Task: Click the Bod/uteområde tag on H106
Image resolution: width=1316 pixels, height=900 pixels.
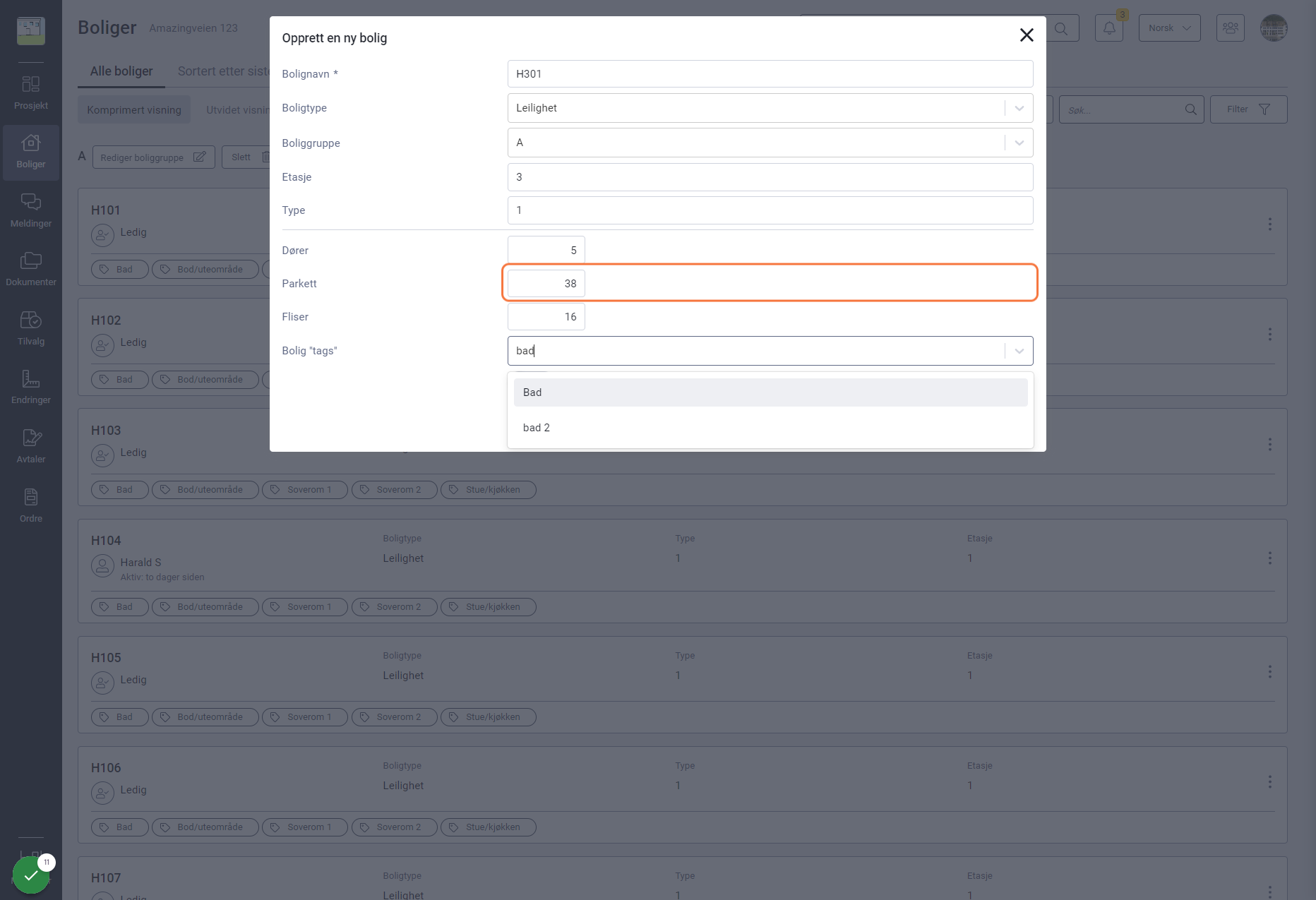Action: [205, 827]
